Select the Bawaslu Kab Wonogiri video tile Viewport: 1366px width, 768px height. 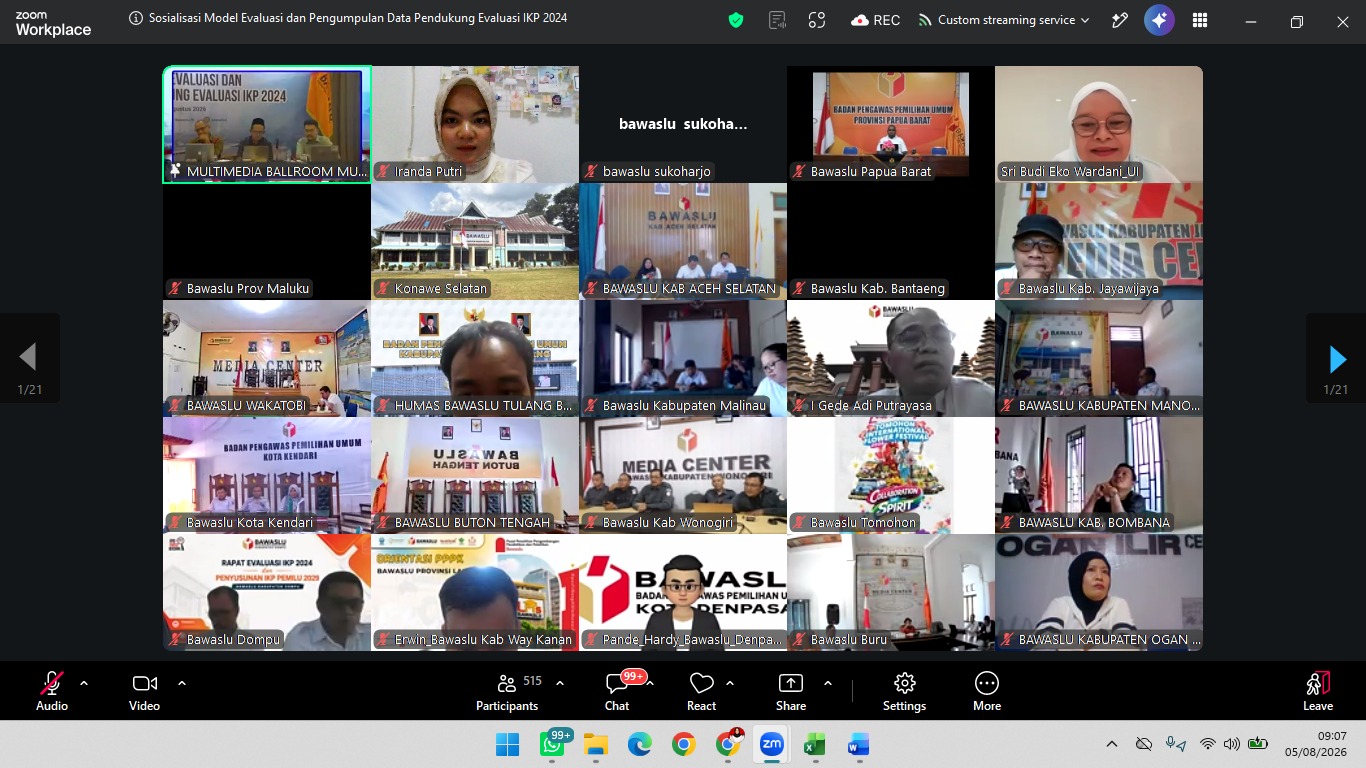(683, 475)
